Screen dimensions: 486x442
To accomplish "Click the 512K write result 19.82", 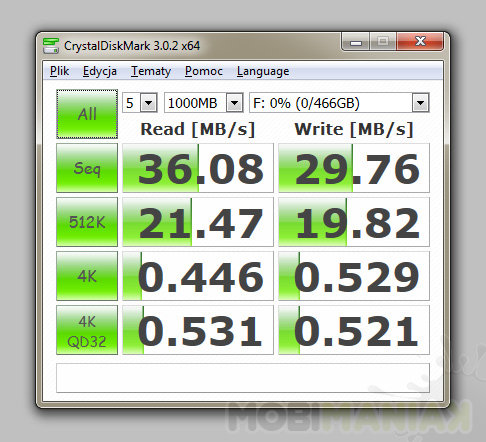I will 354,222.
